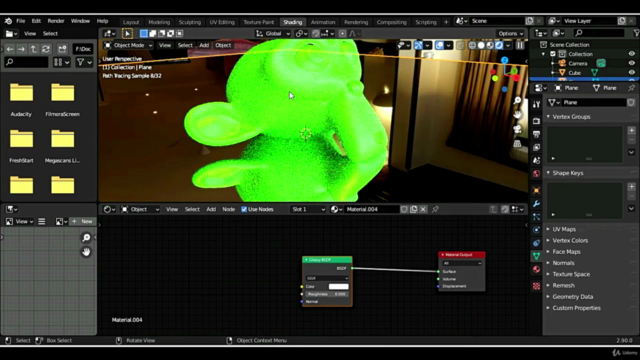640x360 pixels.
Task: Open the Material Output target All dropdown
Action: click(462, 263)
